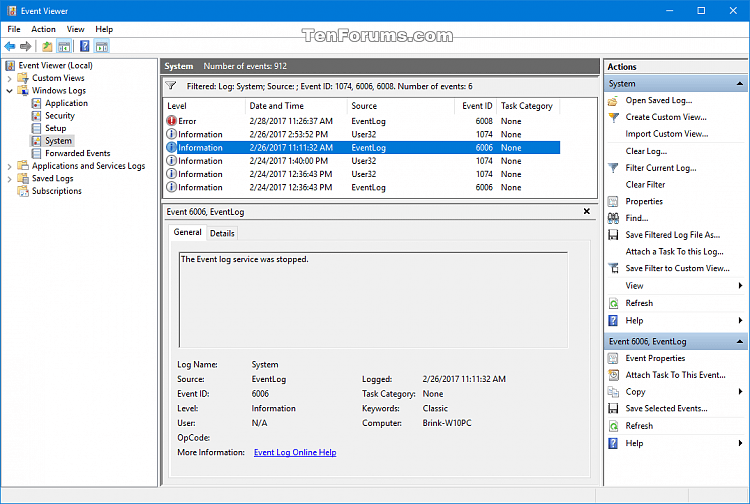
Task: Click the Event Properties icon
Action: pyautogui.click(x=613, y=358)
